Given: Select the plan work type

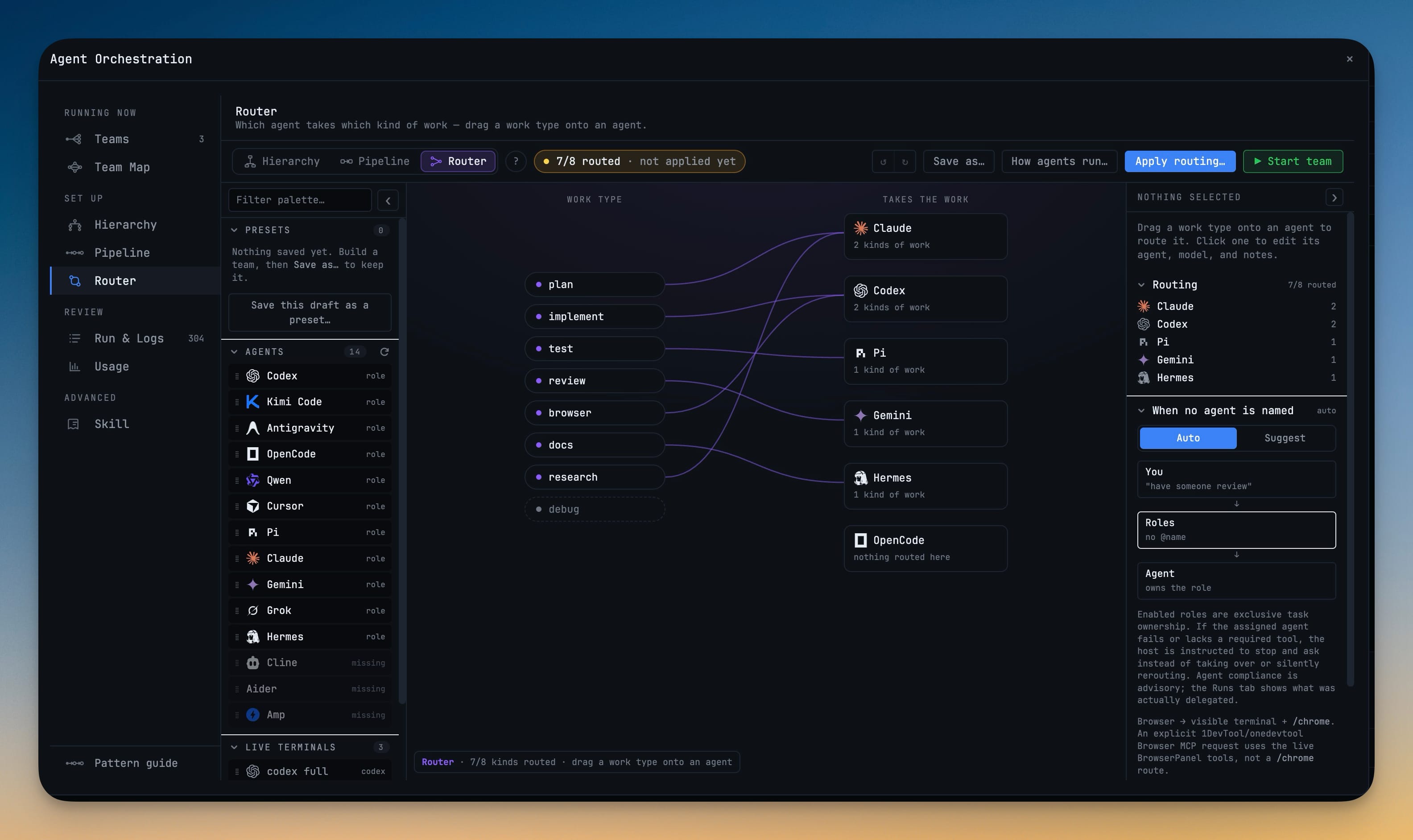Looking at the screenshot, I should click(x=595, y=285).
